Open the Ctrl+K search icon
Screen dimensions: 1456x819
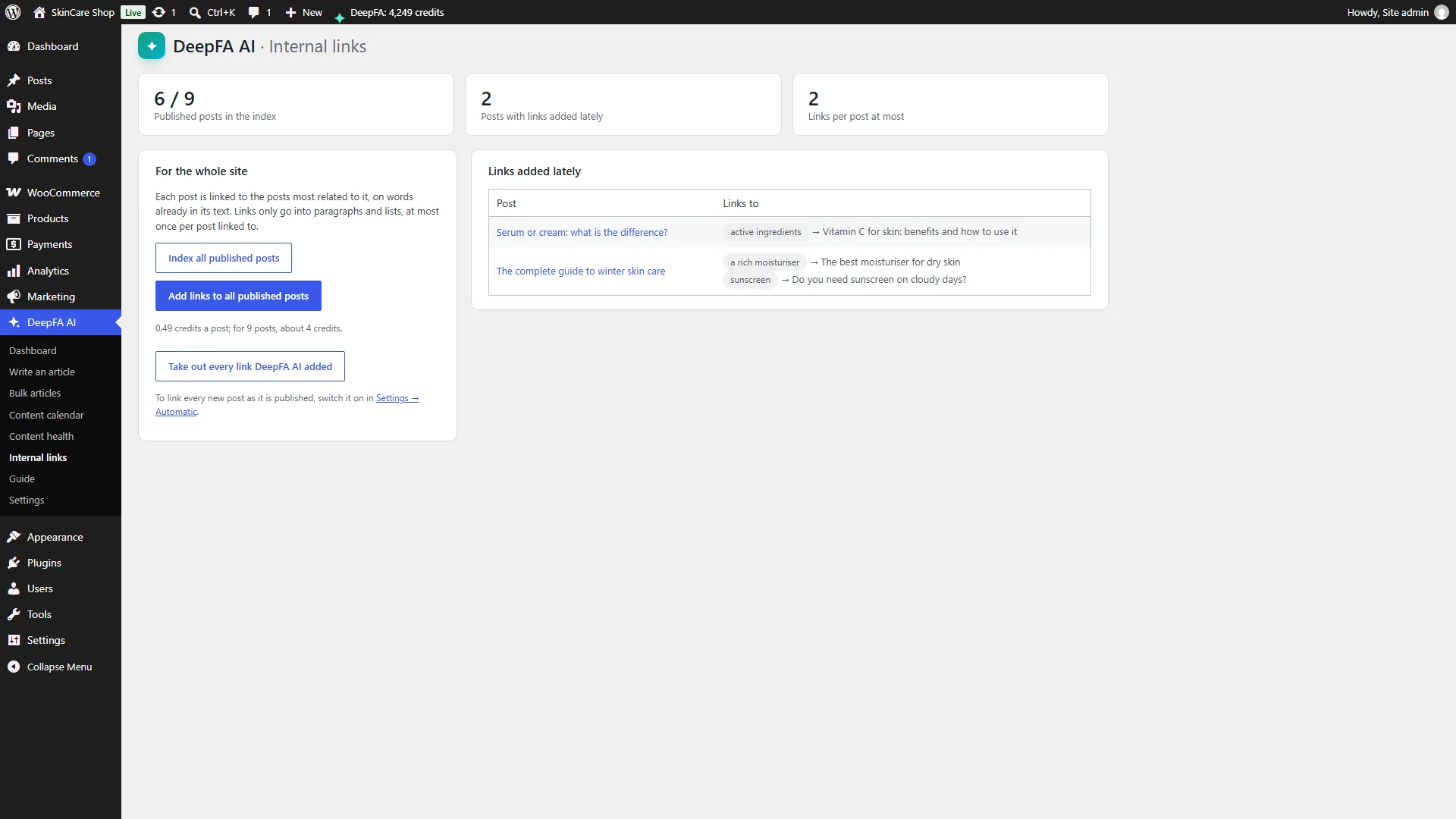tap(195, 12)
